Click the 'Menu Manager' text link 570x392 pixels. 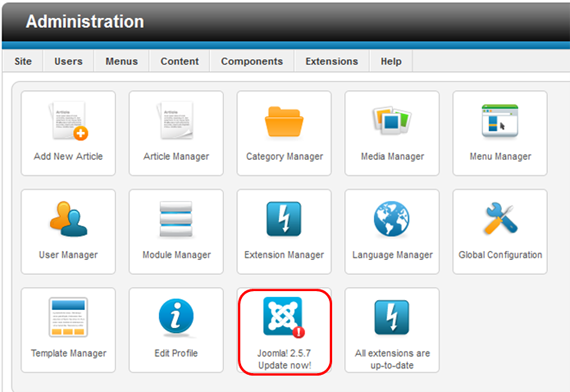(500, 156)
